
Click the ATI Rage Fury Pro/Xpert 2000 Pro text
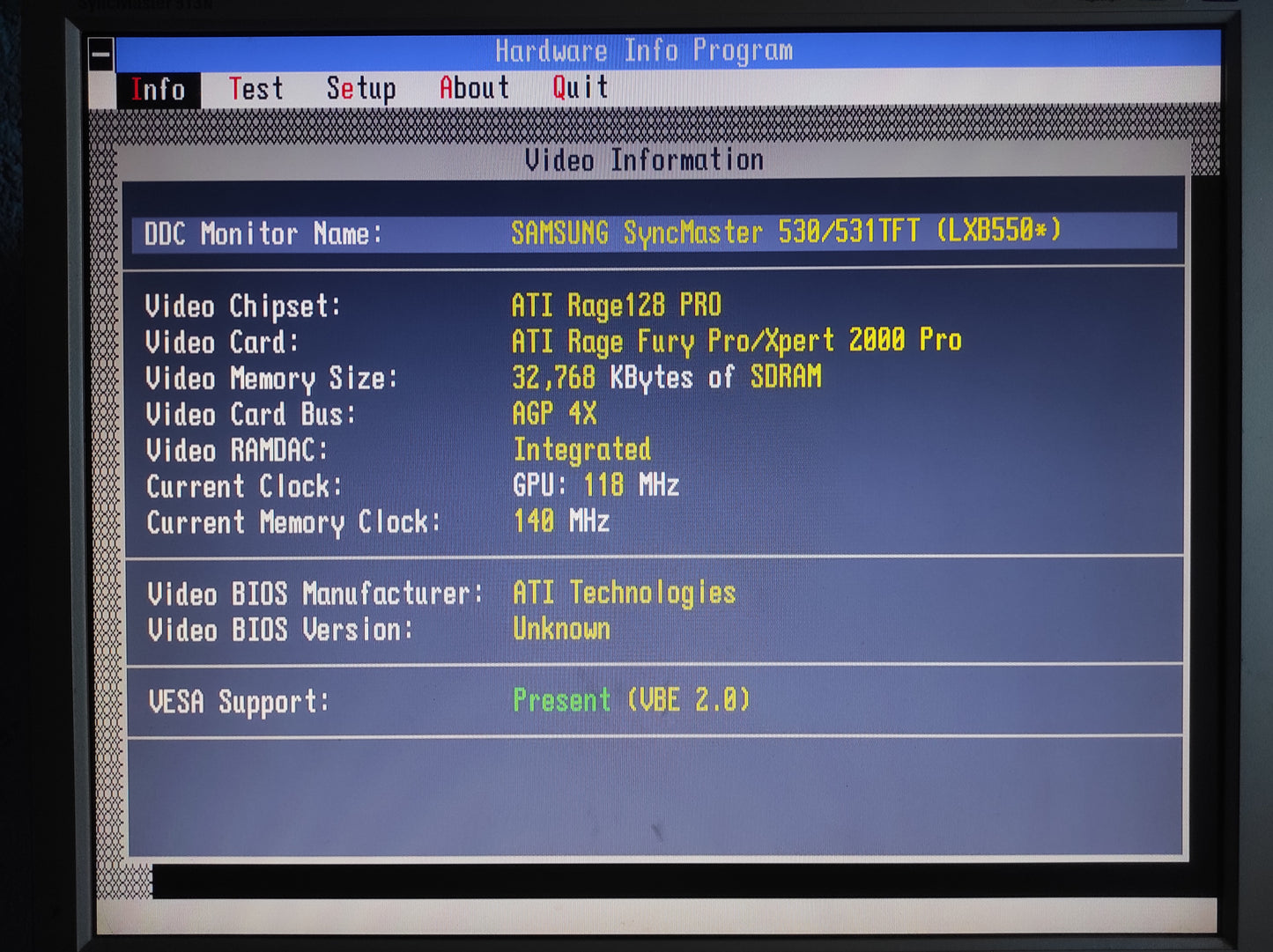738,341
